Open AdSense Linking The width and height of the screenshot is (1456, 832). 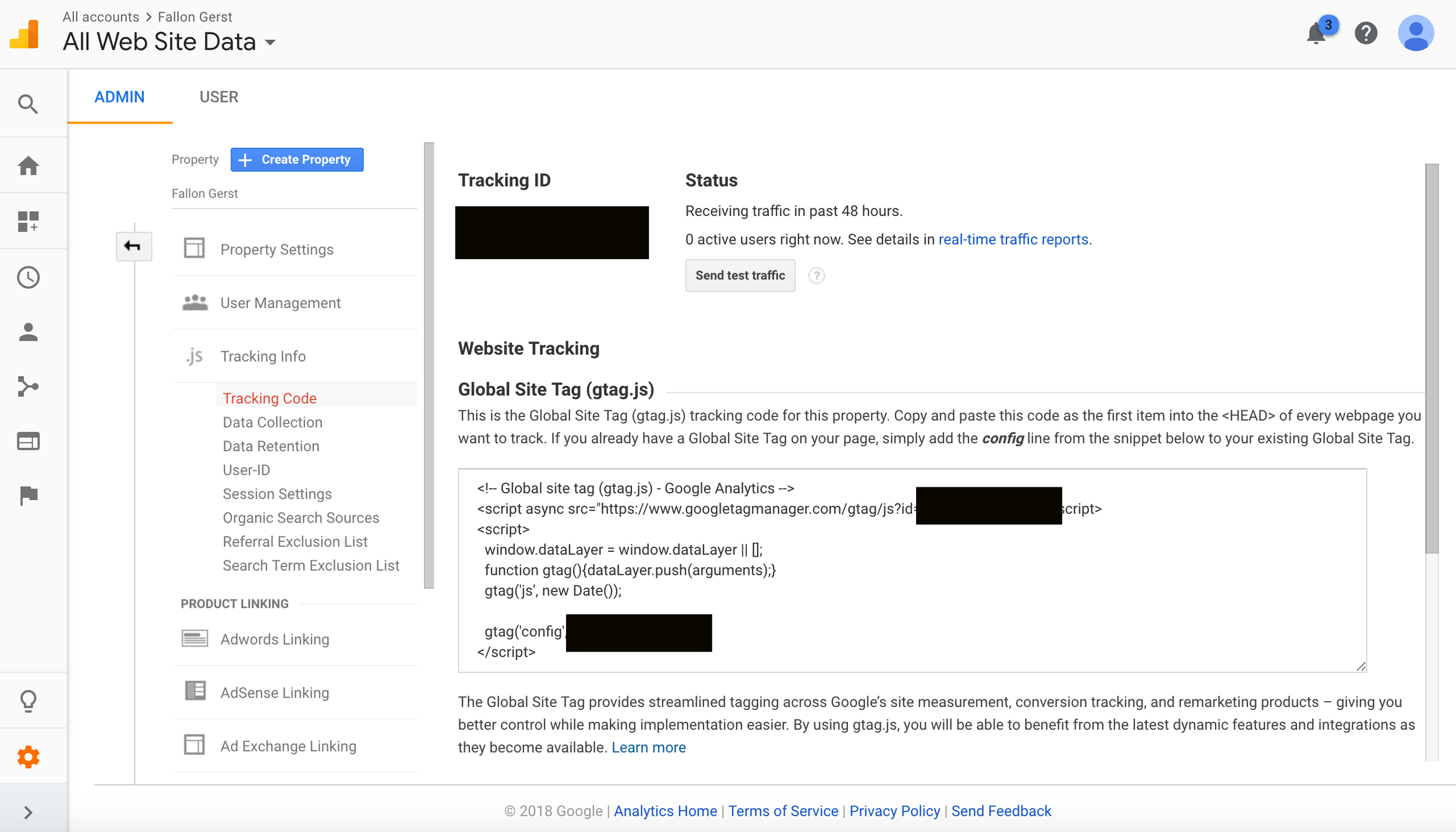pyautogui.click(x=275, y=693)
